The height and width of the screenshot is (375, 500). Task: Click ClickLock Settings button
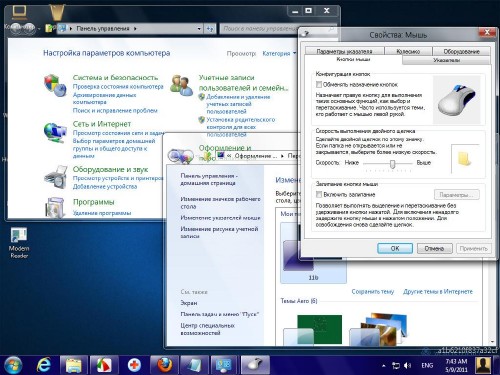(457, 194)
